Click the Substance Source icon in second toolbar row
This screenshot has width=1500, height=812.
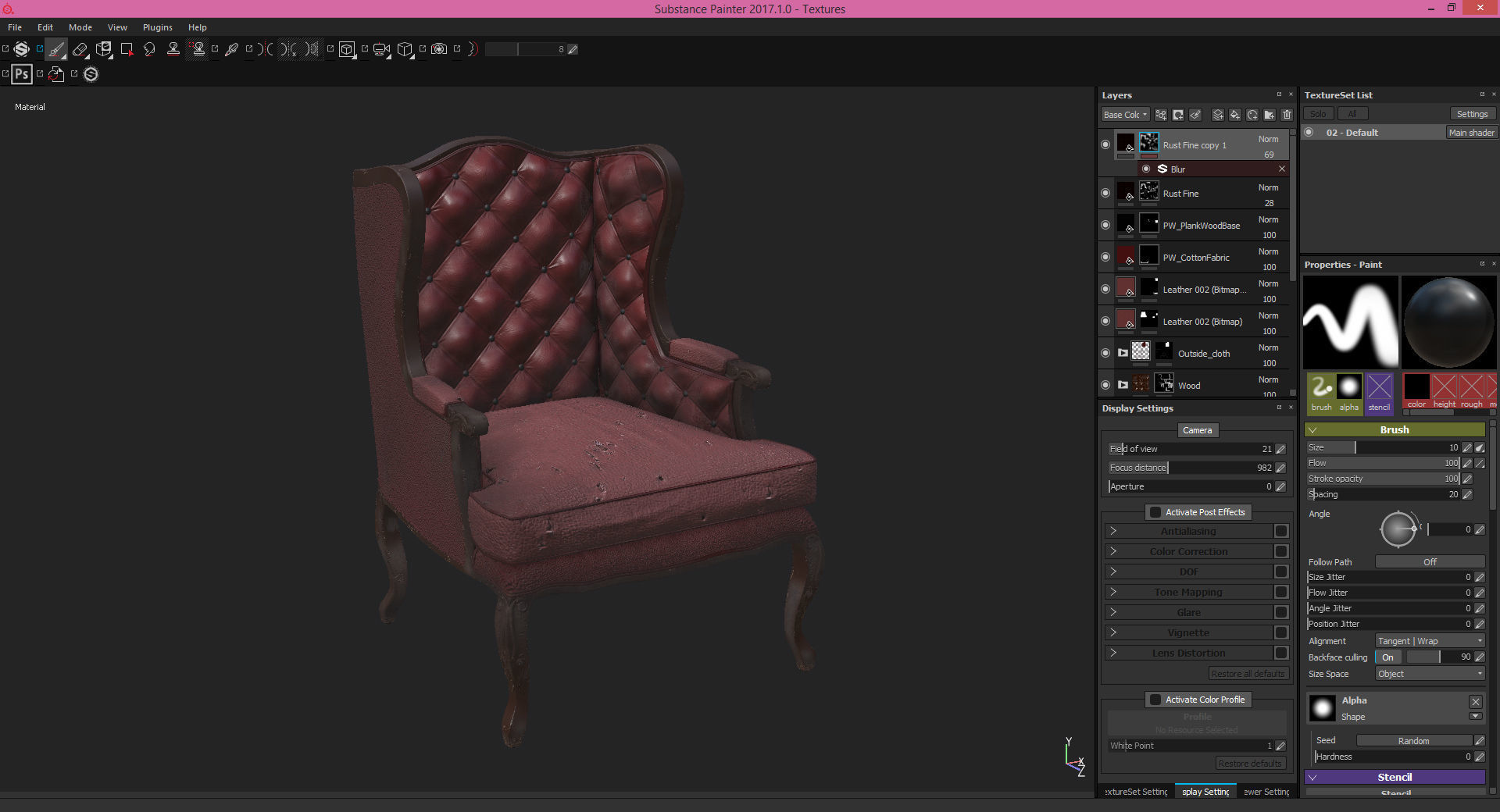pos(91,74)
